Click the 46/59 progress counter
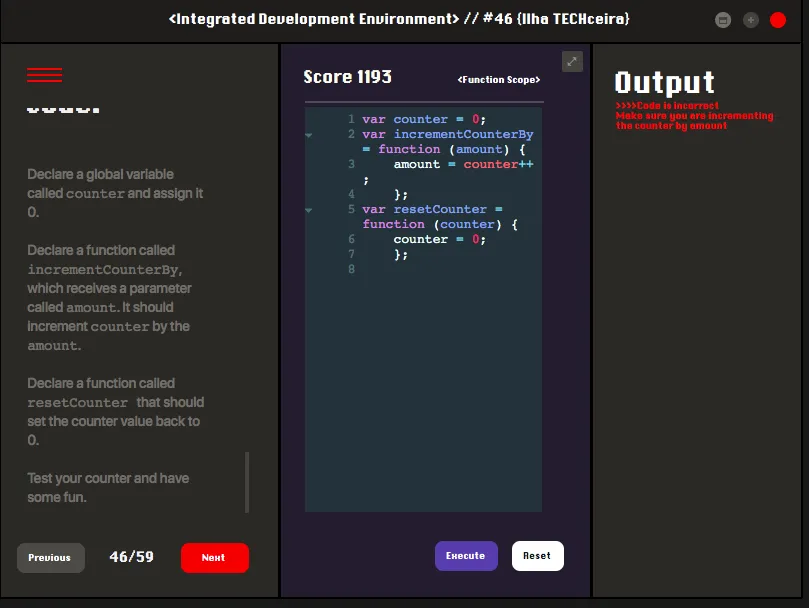 click(132, 557)
